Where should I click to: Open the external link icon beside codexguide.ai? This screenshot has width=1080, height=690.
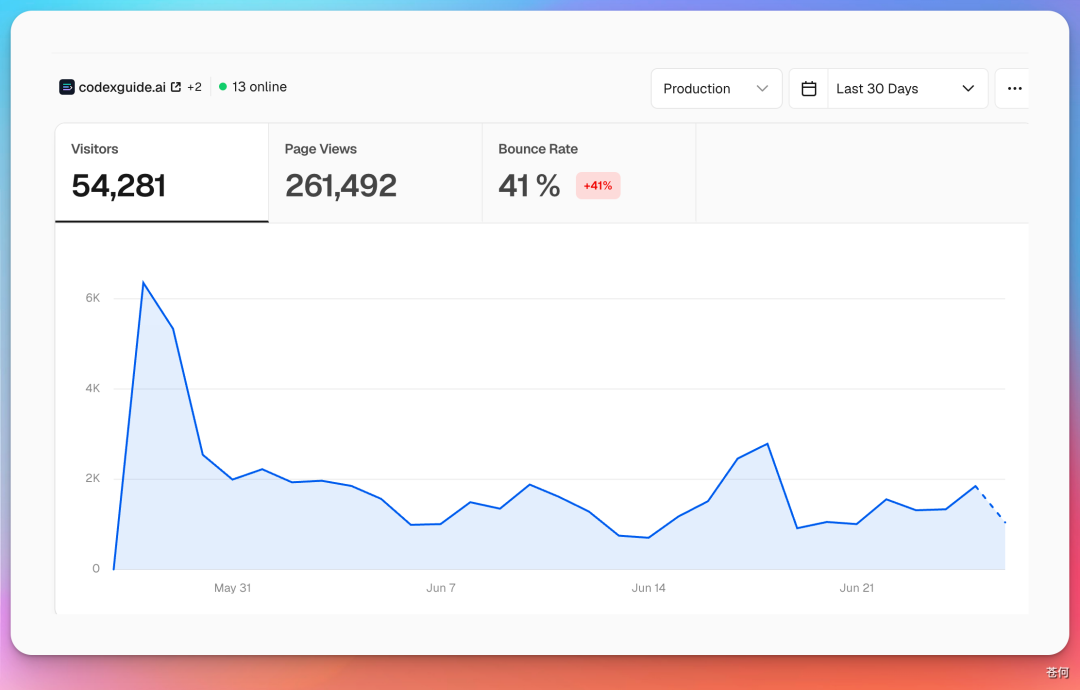[x=176, y=87]
